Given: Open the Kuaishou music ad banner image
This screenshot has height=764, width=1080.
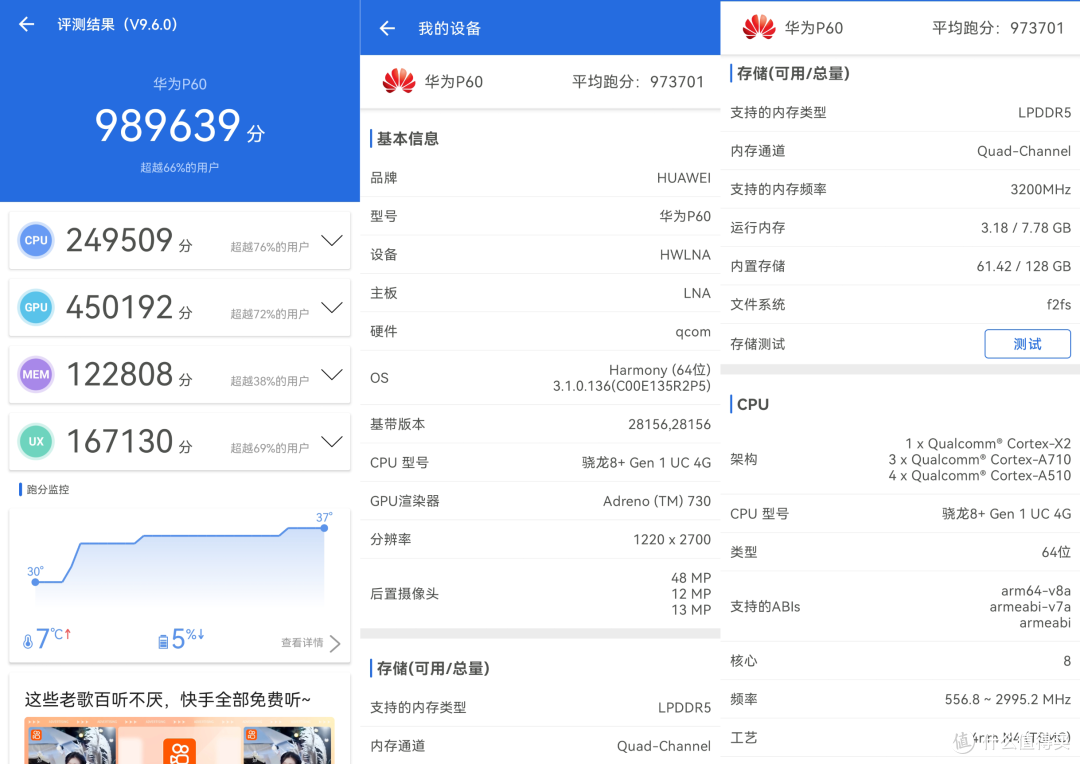Looking at the screenshot, I should tap(179, 741).
